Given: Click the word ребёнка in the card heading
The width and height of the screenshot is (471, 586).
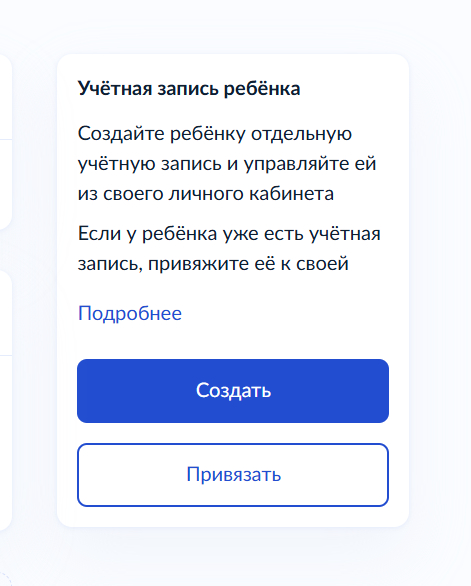Looking at the screenshot, I should (262, 89).
